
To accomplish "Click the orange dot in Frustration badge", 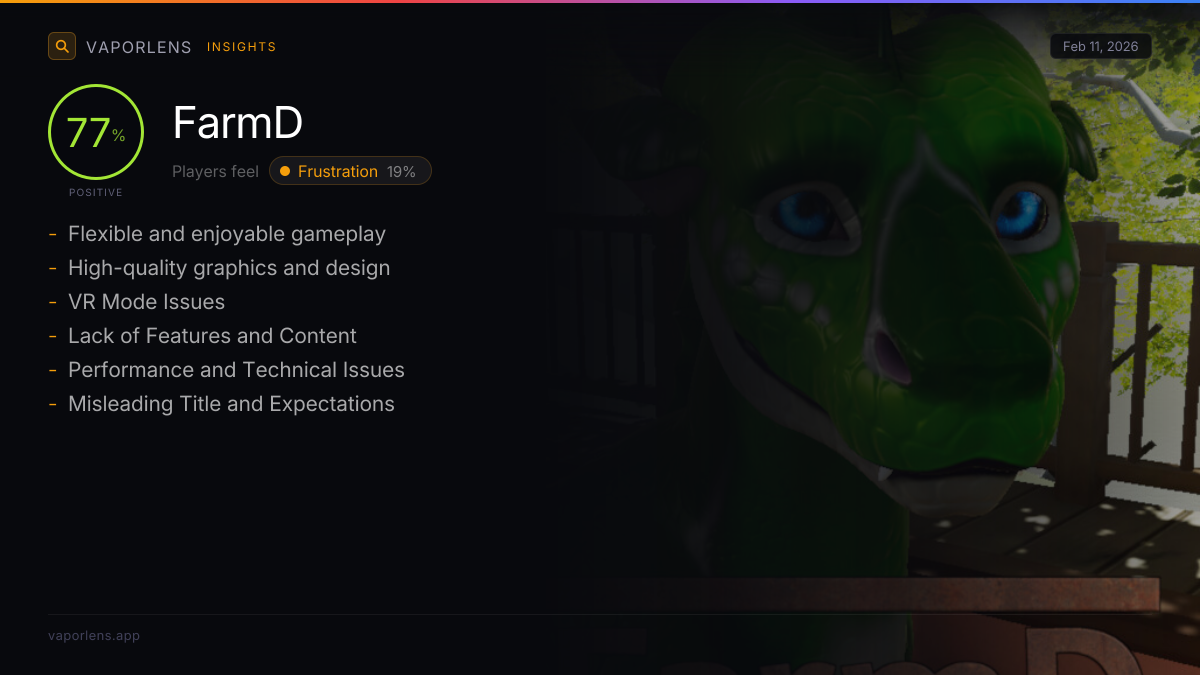I will pyautogui.click(x=285, y=171).
